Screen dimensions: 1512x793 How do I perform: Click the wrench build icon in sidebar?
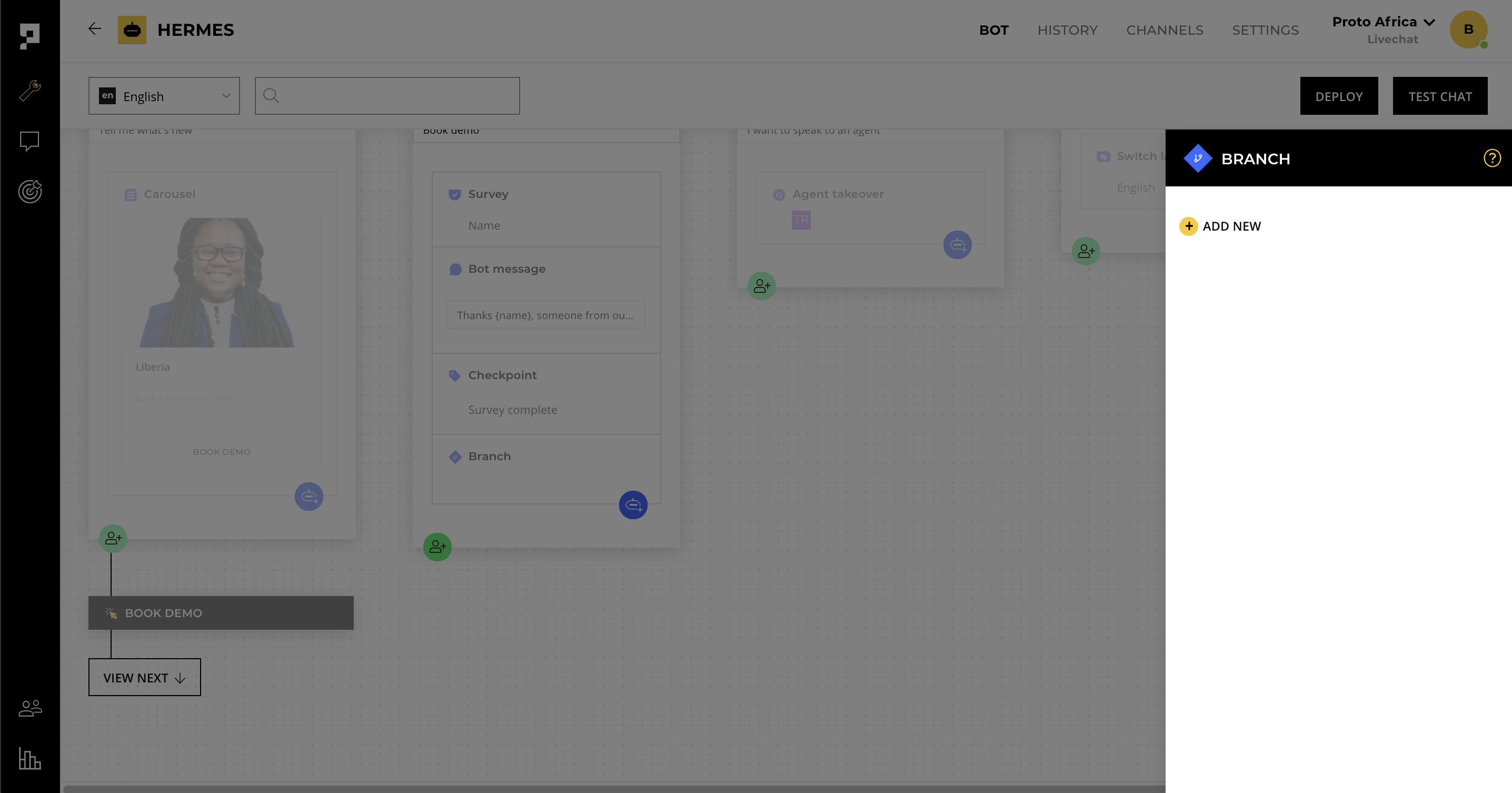(x=29, y=91)
